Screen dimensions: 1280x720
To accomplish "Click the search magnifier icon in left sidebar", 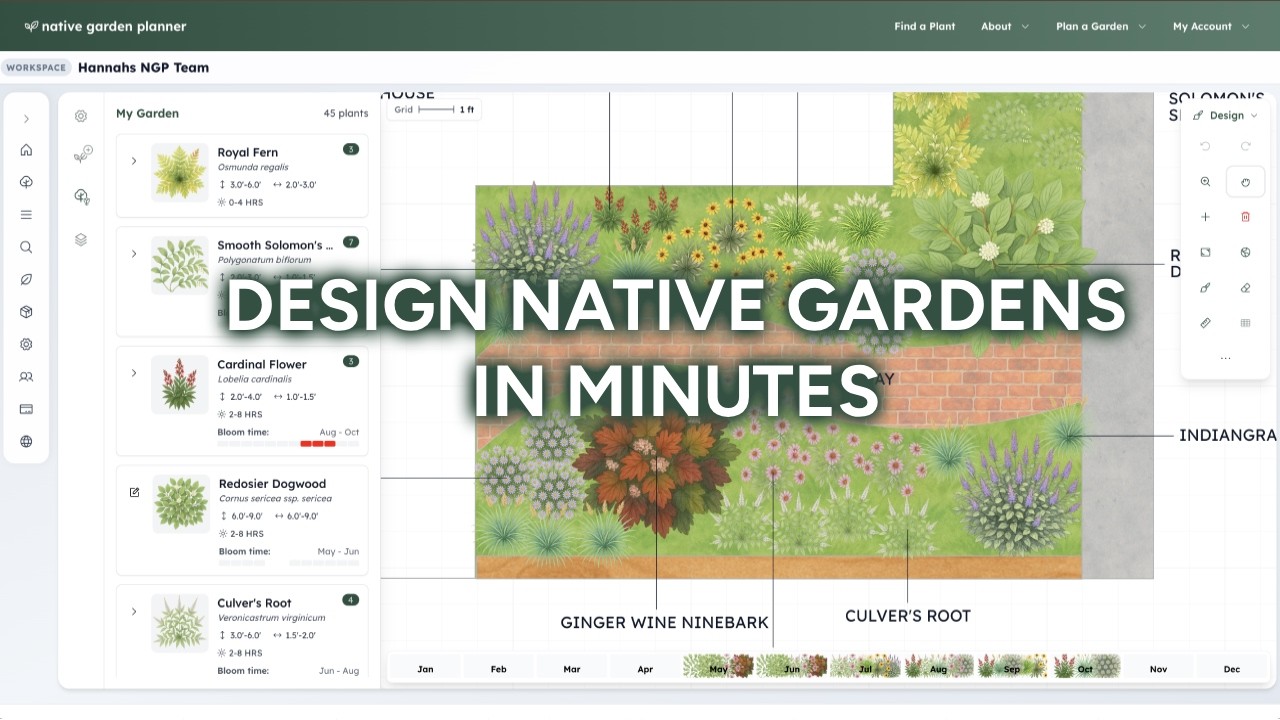I will click(26, 247).
